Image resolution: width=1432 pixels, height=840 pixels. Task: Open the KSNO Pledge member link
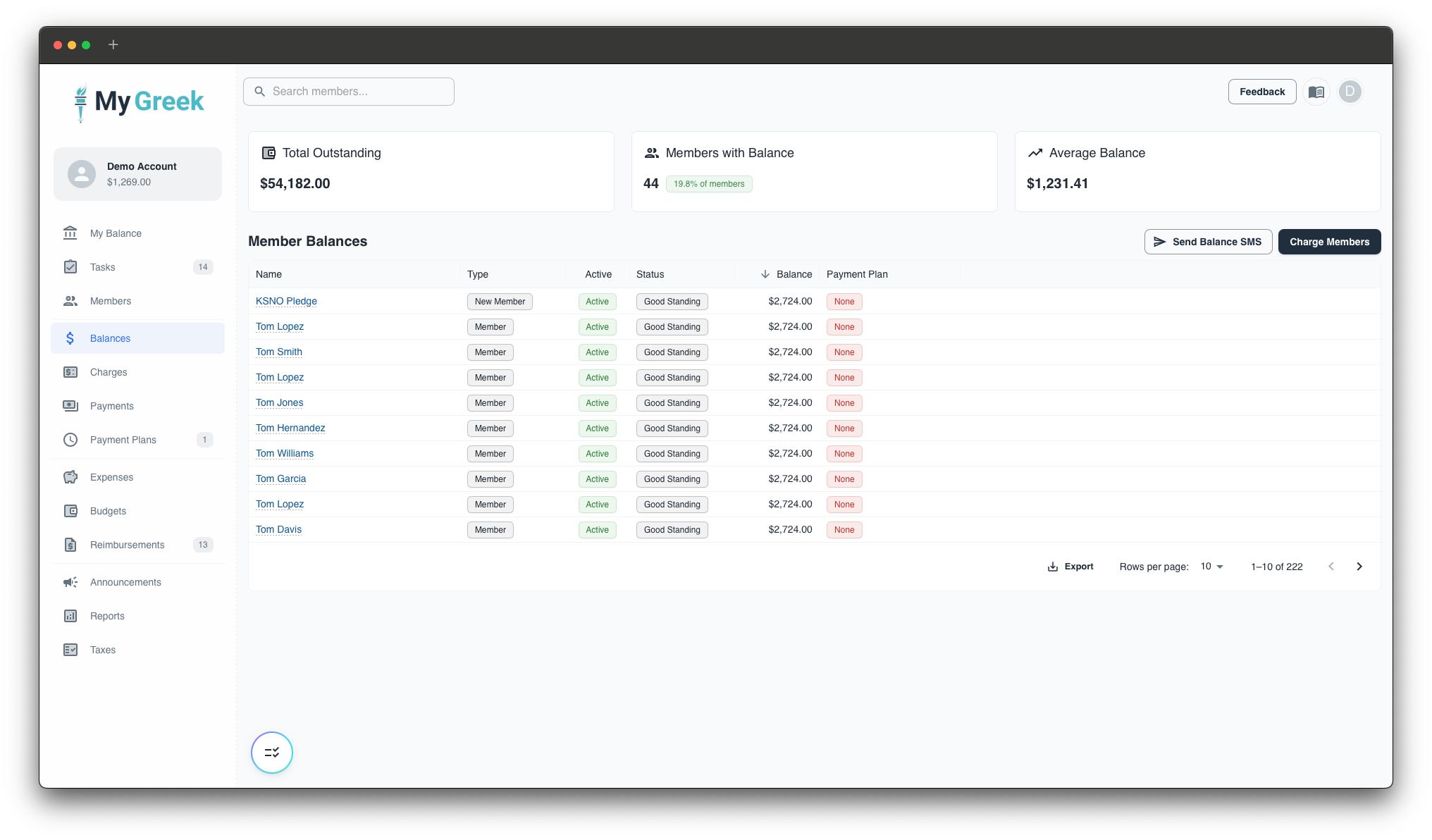click(x=286, y=301)
